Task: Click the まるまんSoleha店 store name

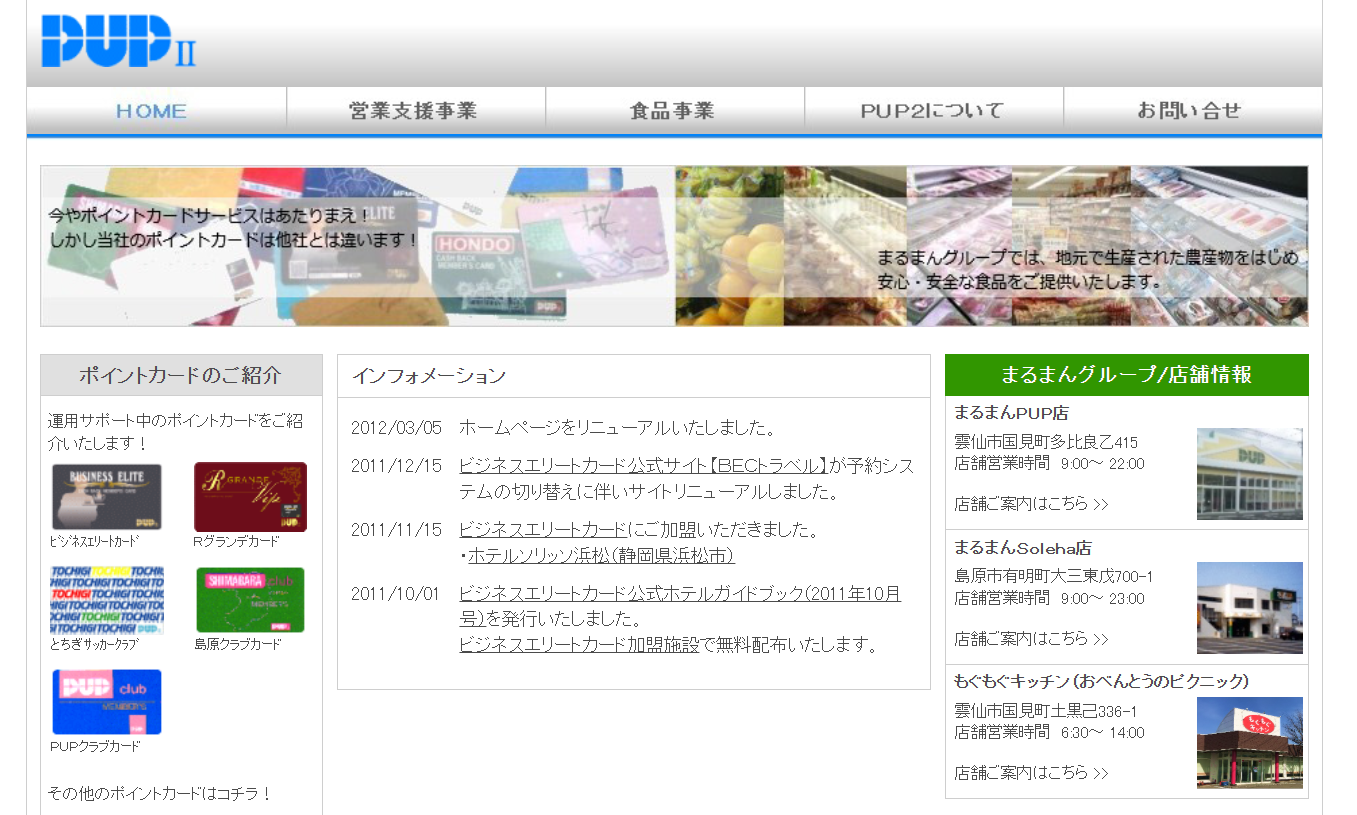Action: click(1022, 548)
